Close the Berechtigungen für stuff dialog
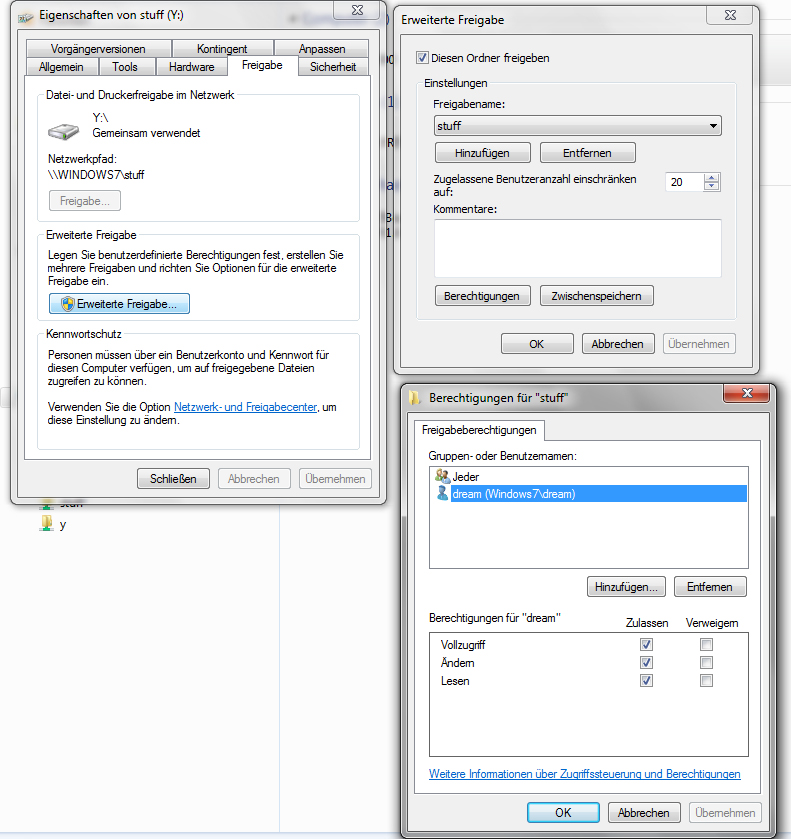The height and width of the screenshot is (839, 791). (747, 393)
